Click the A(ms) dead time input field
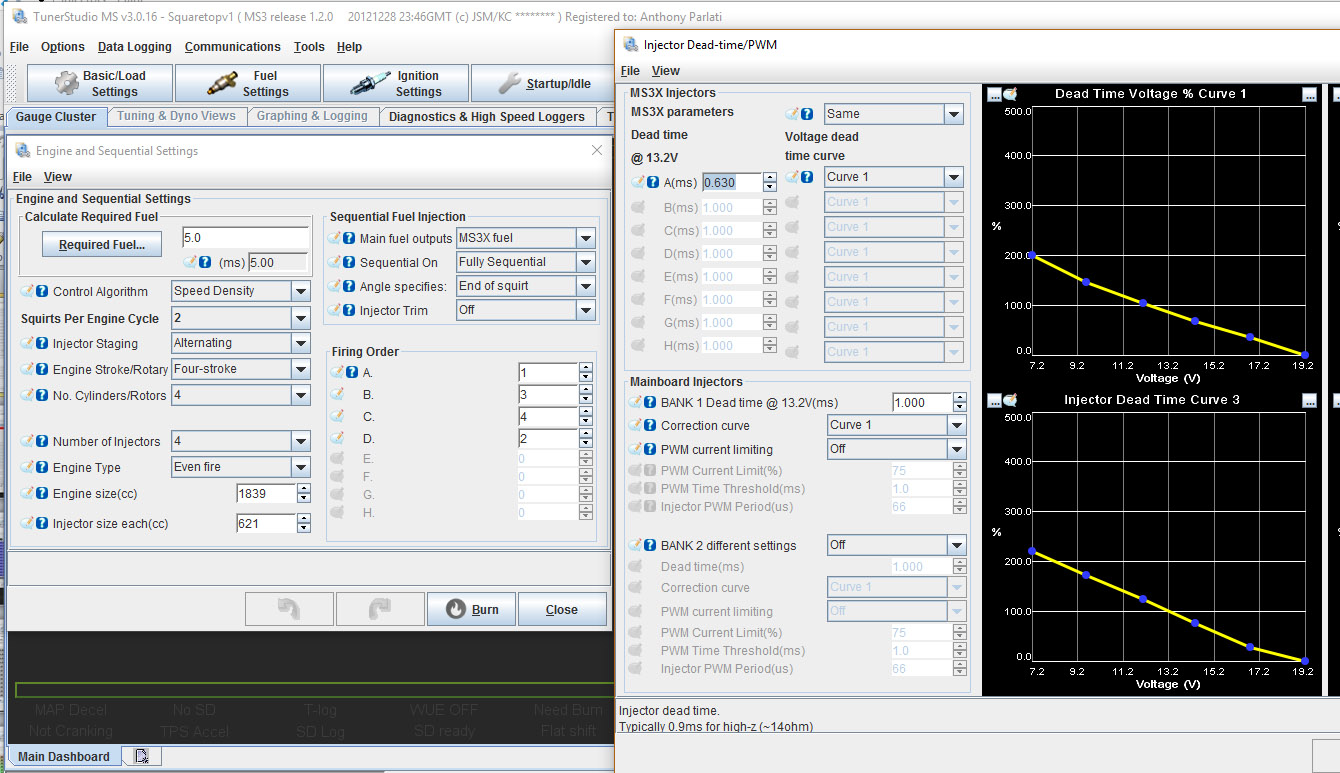 point(731,182)
